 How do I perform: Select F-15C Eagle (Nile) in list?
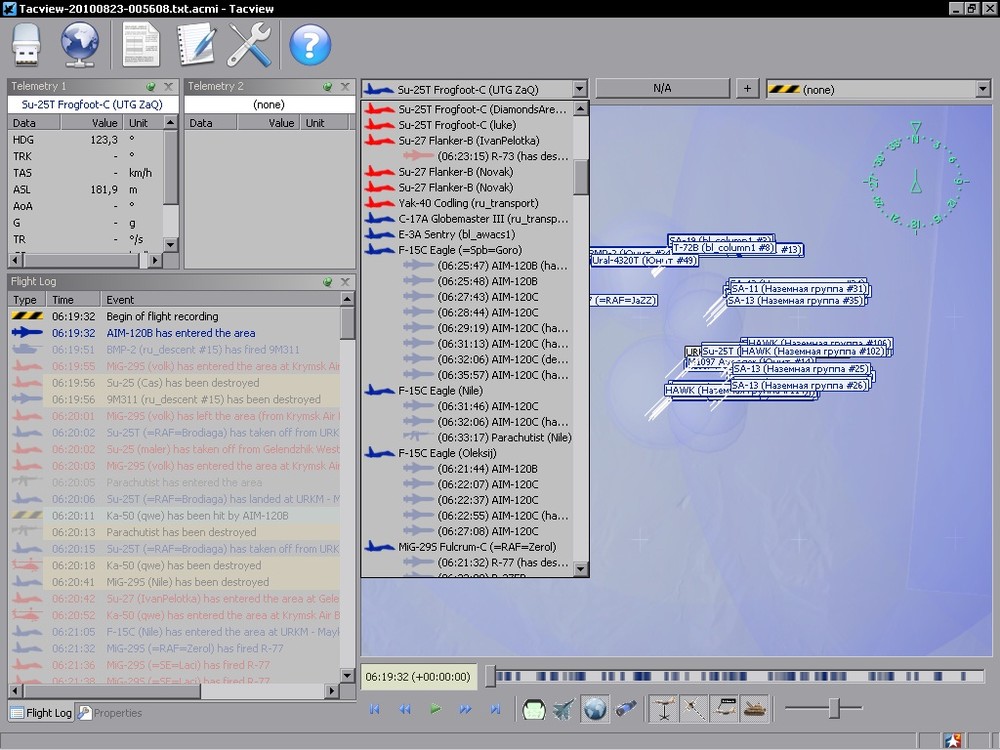click(x=440, y=391)
